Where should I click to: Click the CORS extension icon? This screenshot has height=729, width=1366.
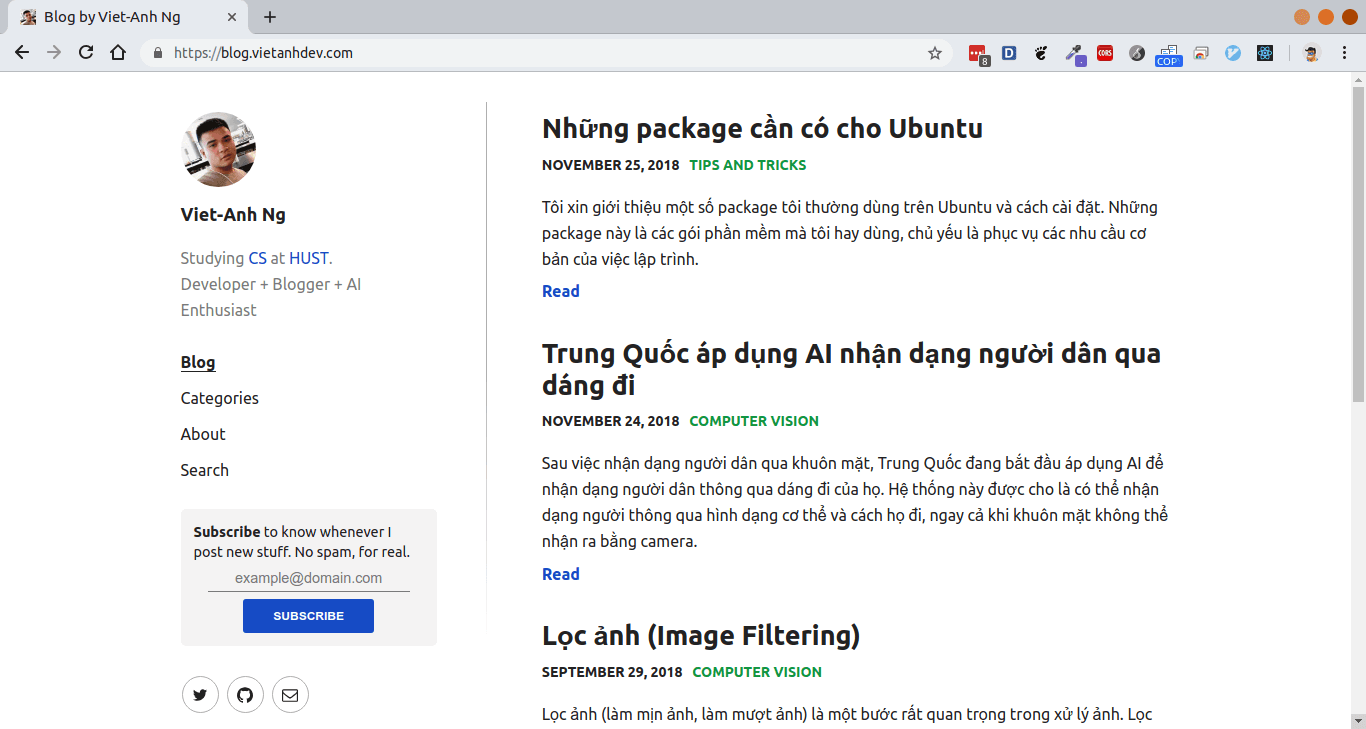click(1105, 52)
